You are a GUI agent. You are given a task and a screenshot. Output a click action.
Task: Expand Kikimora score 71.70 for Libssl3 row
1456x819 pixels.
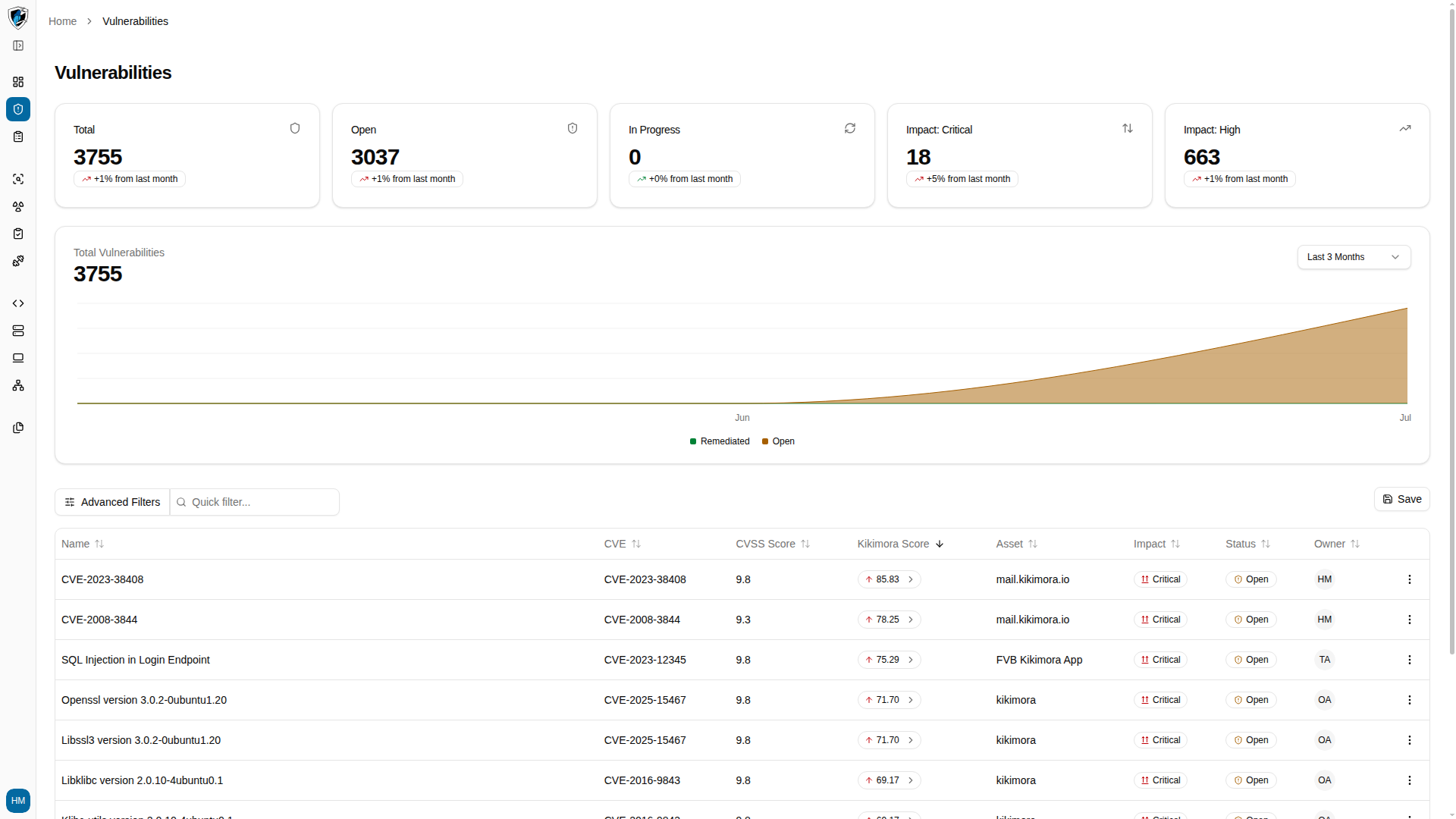889,740
